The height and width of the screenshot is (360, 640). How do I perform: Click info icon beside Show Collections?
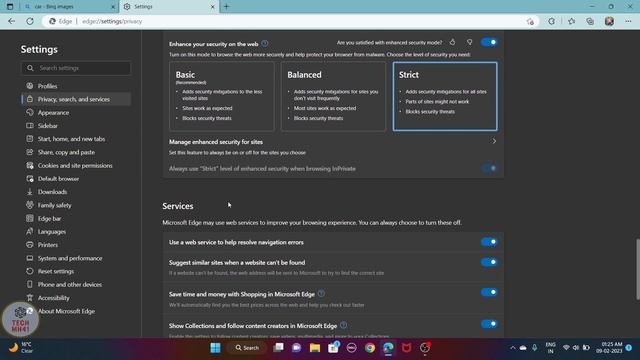[x=344, y=325]
